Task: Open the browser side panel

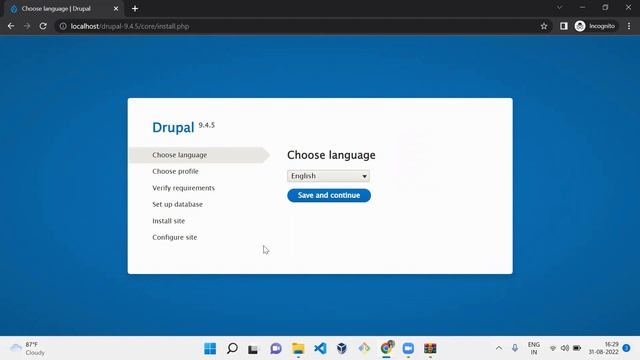Action: coord(564,26)
